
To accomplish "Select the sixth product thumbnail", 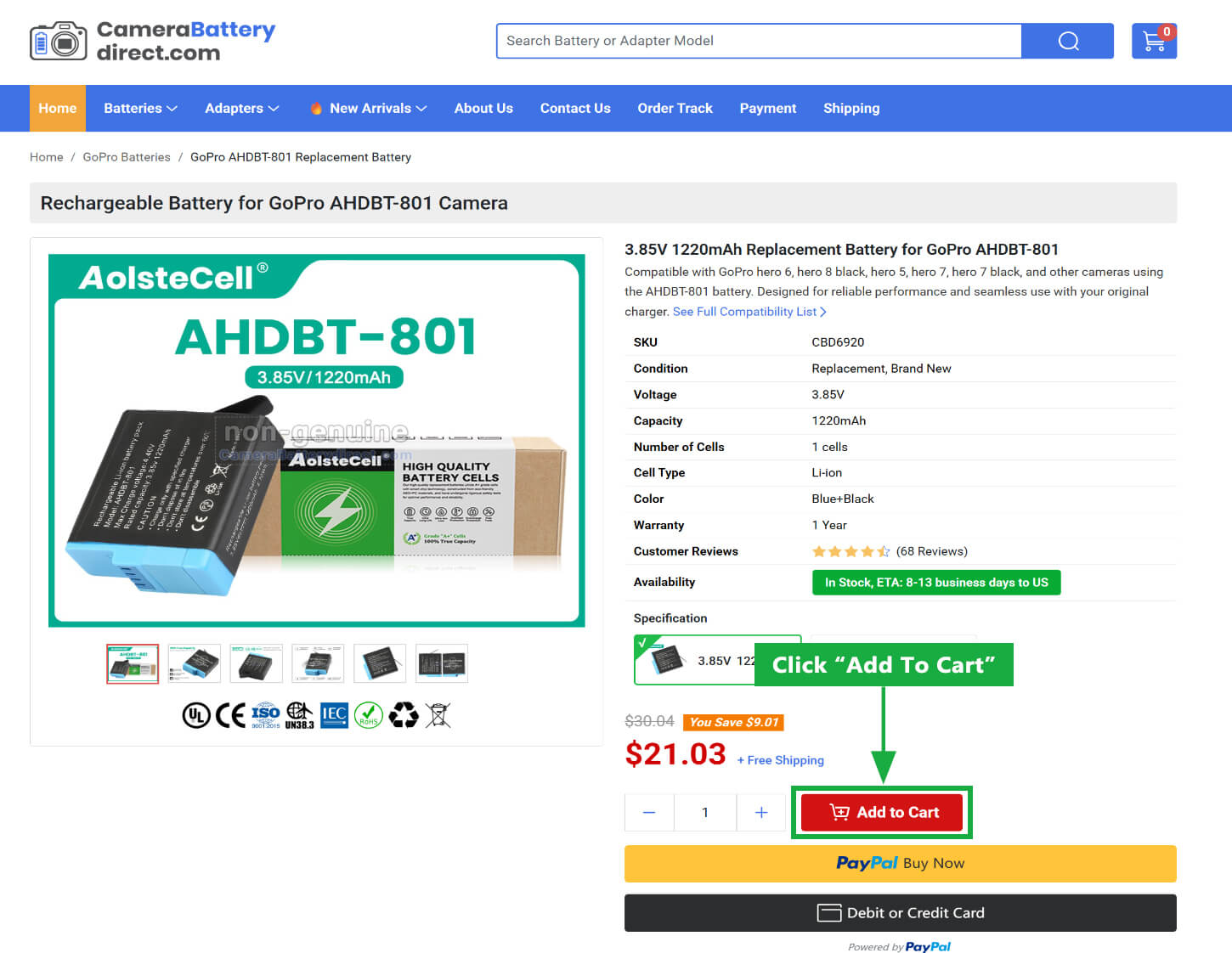I will tap(442, 663).
